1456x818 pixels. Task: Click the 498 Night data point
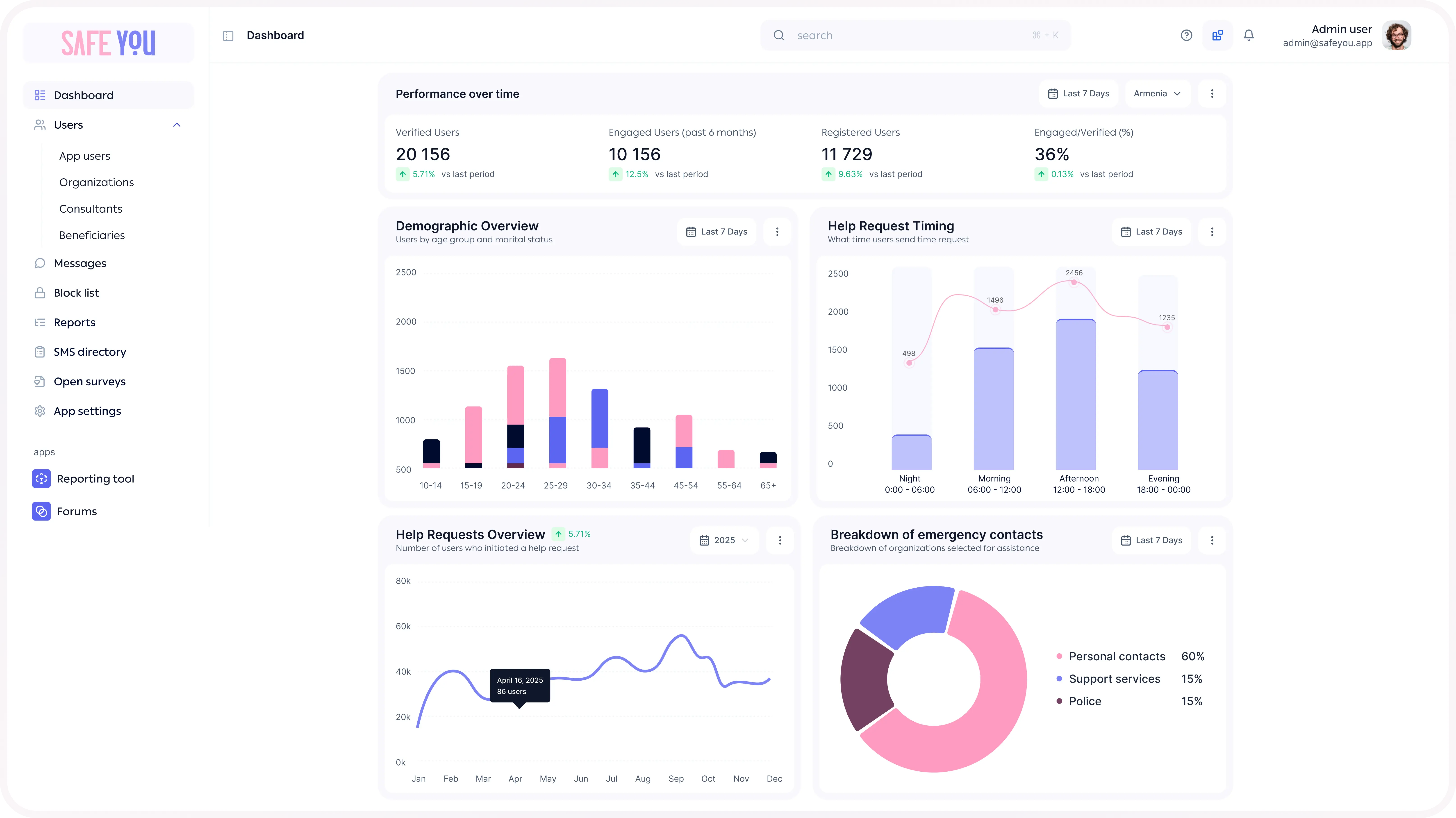coord(909,363)
